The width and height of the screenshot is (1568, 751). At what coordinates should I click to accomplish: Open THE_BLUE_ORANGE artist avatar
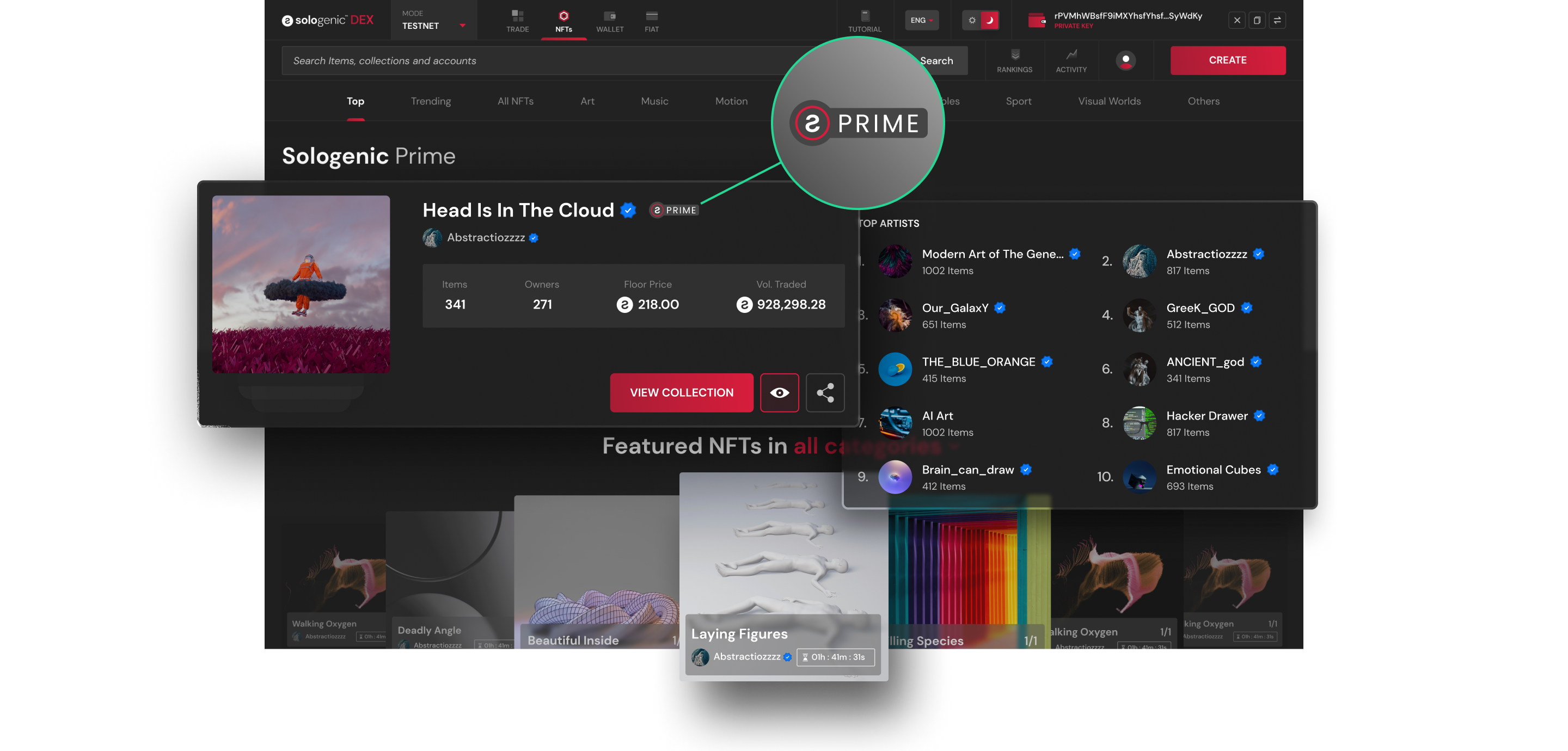click(895, 369)
